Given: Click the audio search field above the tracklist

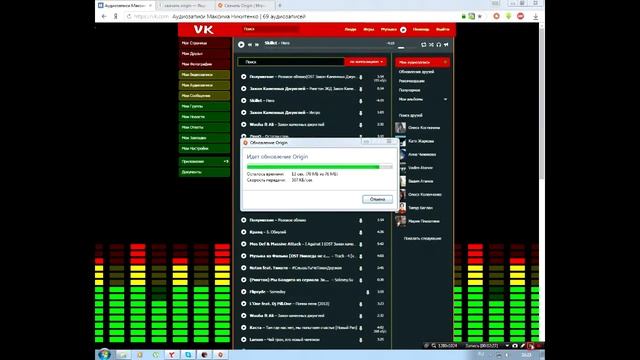Looking at the screenshot, I should coord(291,62).
